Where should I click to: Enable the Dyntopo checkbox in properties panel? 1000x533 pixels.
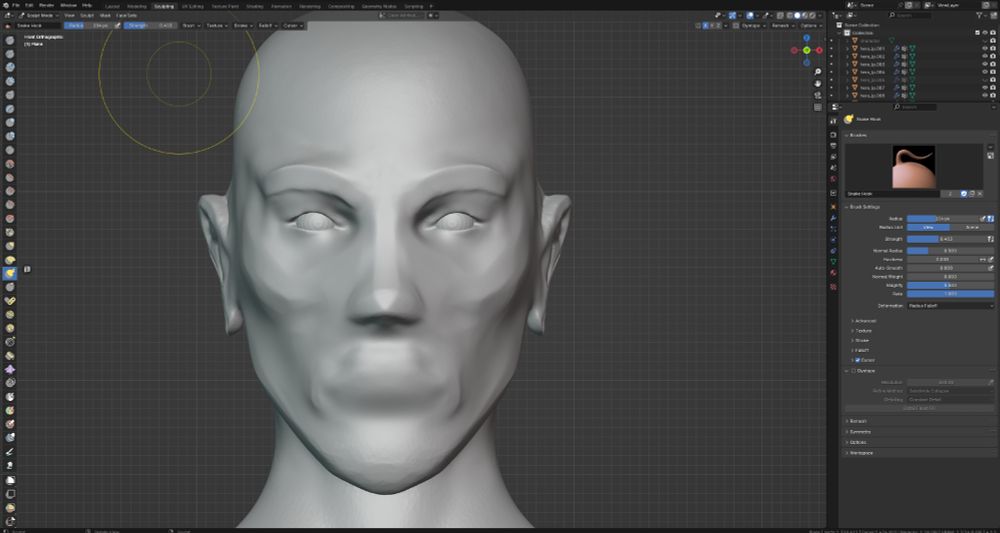tap(852, 370)
